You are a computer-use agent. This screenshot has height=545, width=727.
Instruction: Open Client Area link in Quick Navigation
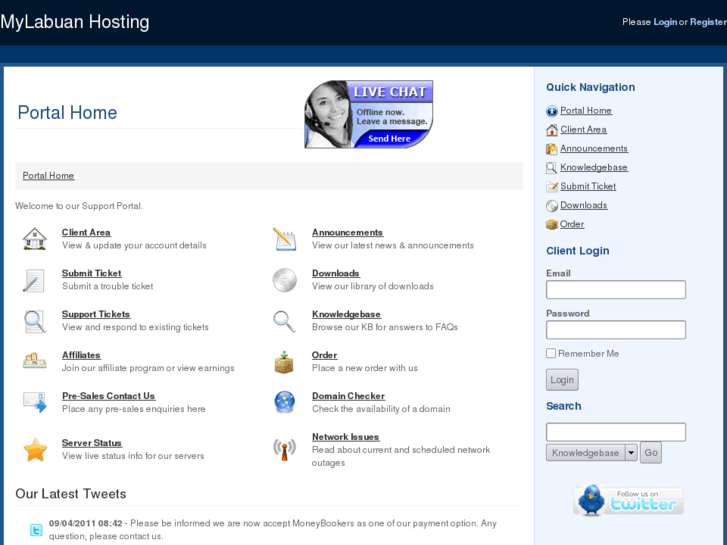(x=583, y=129)
